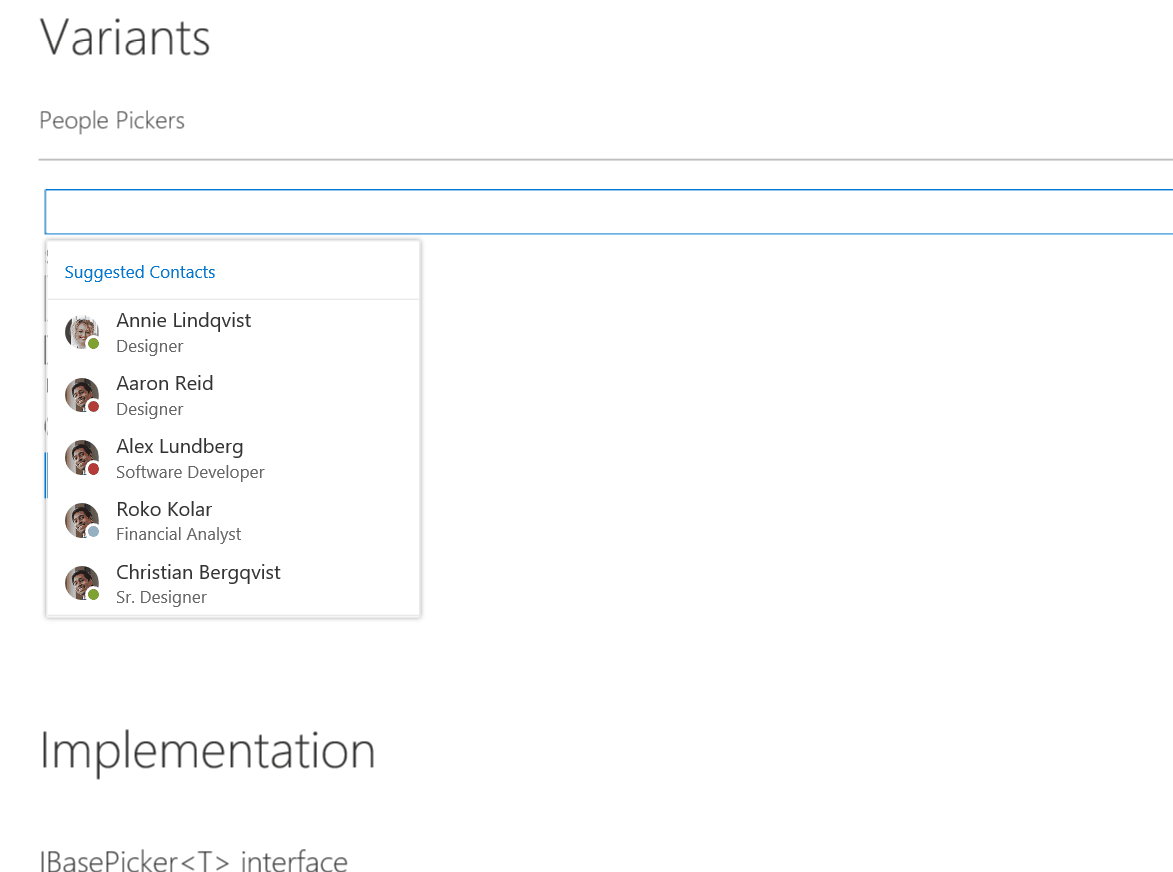Viewport: 1173px width, 872px height.
Task: Open the IBasePicker<T> interface link
Action: (193, 858)
